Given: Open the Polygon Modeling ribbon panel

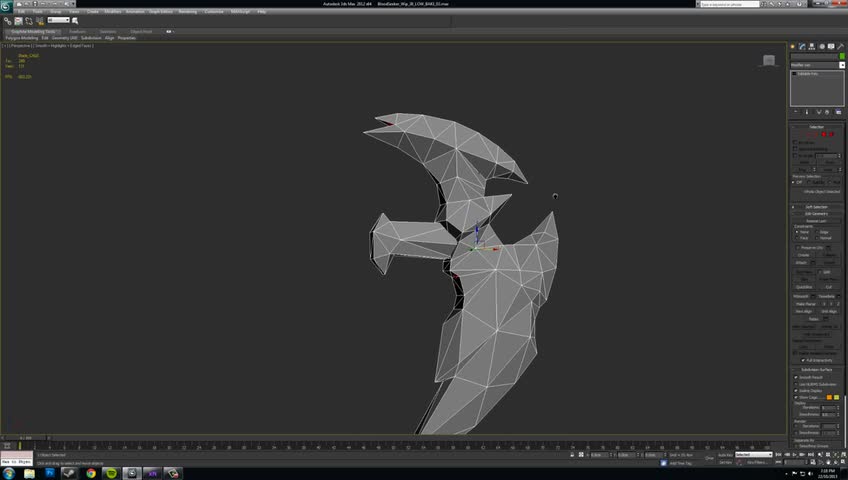Looking at the screenshot, I should (22, 38).
